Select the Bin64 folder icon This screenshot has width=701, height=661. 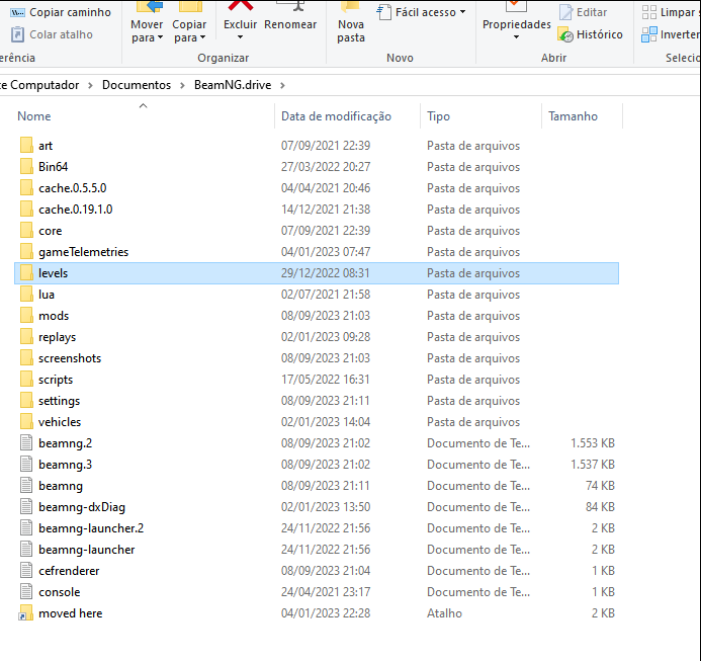point(26,167)
